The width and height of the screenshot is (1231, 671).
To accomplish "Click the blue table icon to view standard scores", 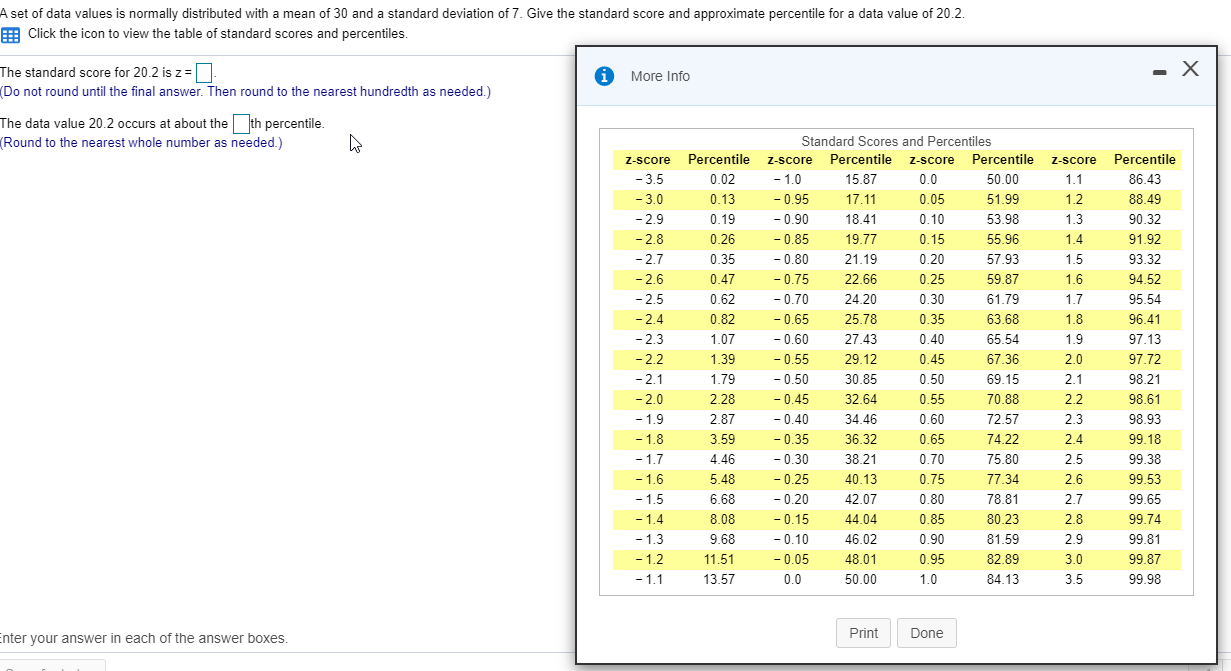I will [x=10, y=36].
